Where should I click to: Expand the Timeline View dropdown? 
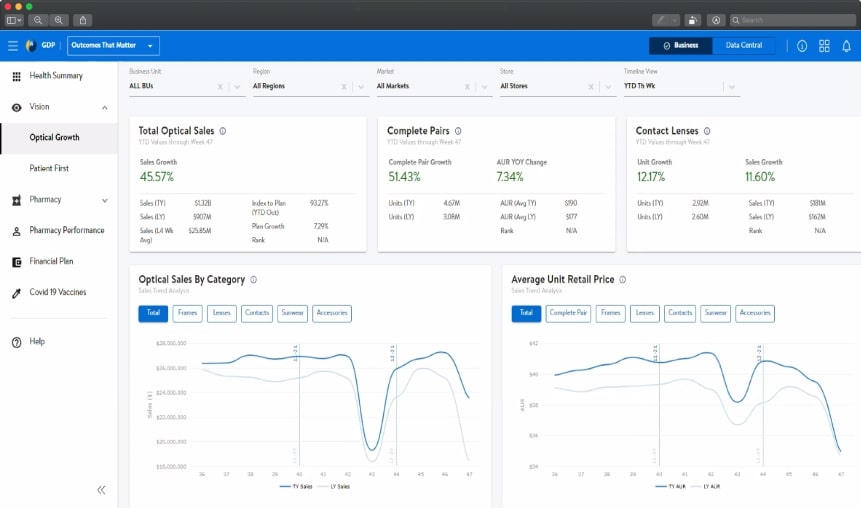pos(732,87)
